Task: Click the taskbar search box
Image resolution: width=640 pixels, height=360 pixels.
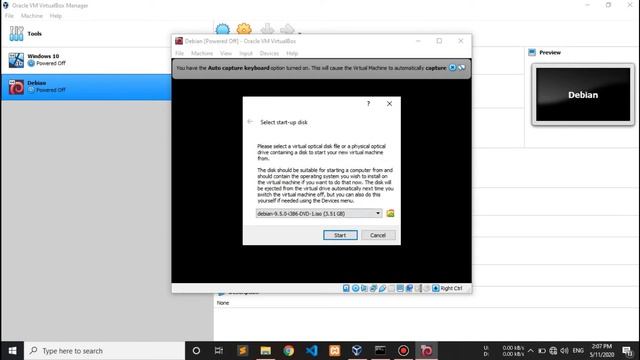Action: pyautogui.click(x=104, y=351)
